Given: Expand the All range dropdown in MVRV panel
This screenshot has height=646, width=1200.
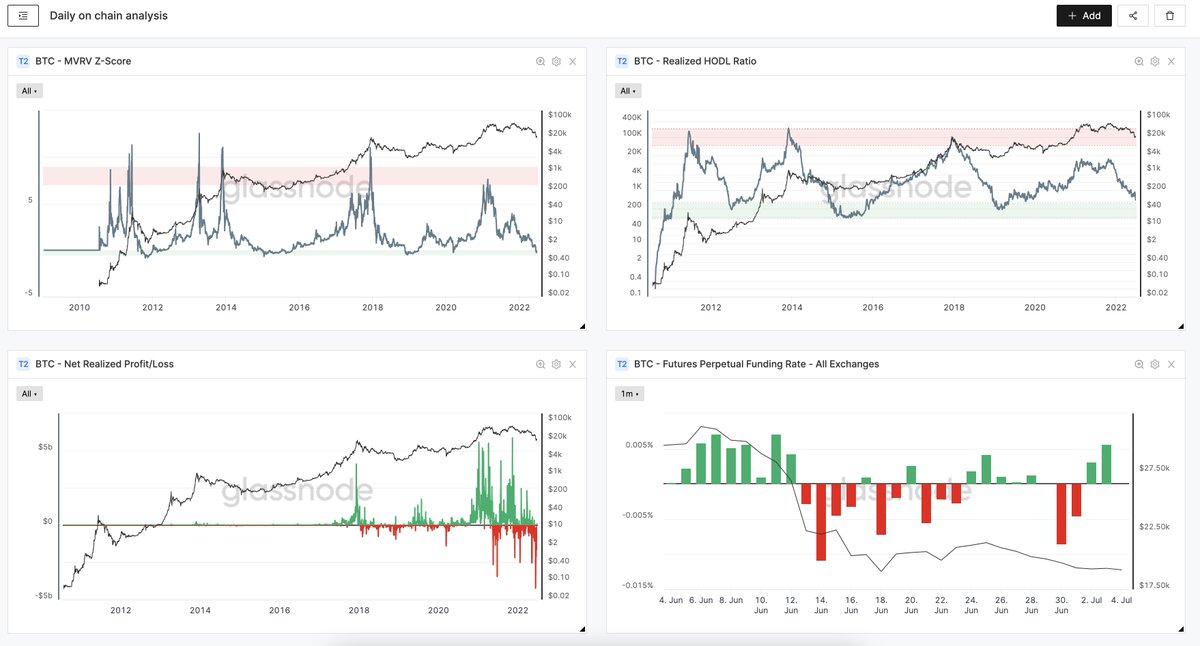Looking at the screenshot, I should (29, 91).
